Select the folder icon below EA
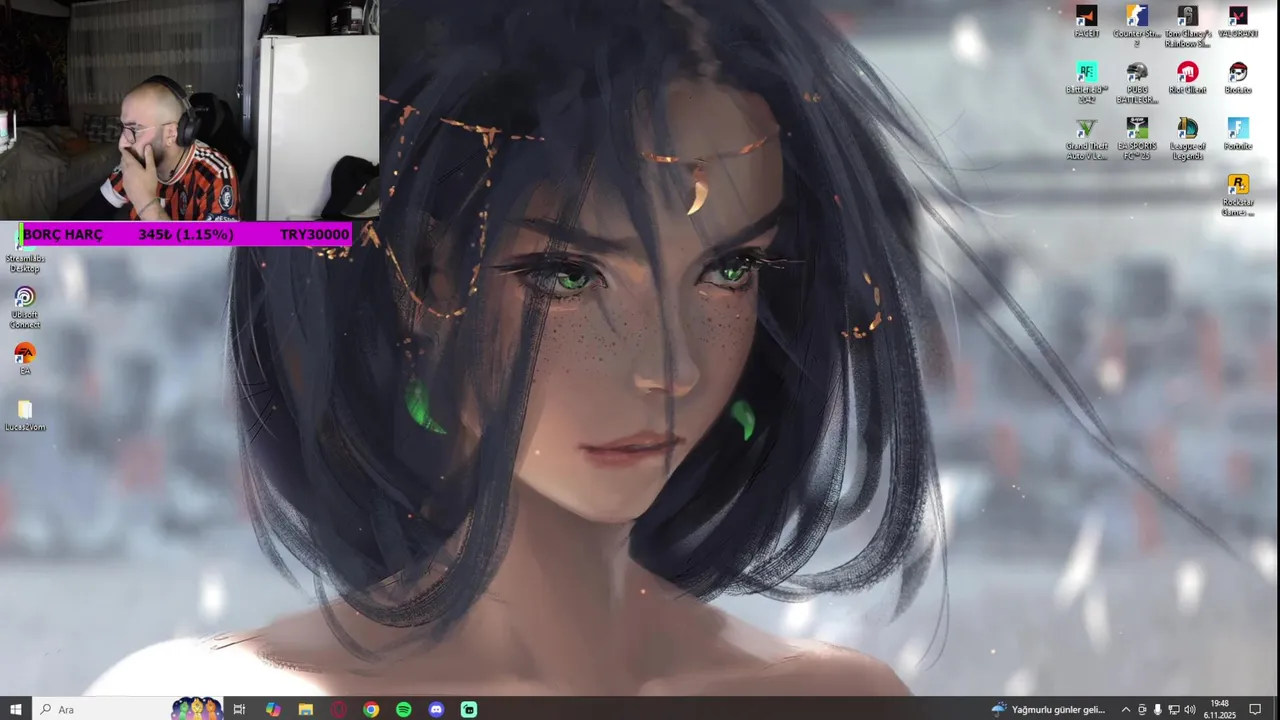This screenshot has width=1280, height=720. click(x=25, y=416)
